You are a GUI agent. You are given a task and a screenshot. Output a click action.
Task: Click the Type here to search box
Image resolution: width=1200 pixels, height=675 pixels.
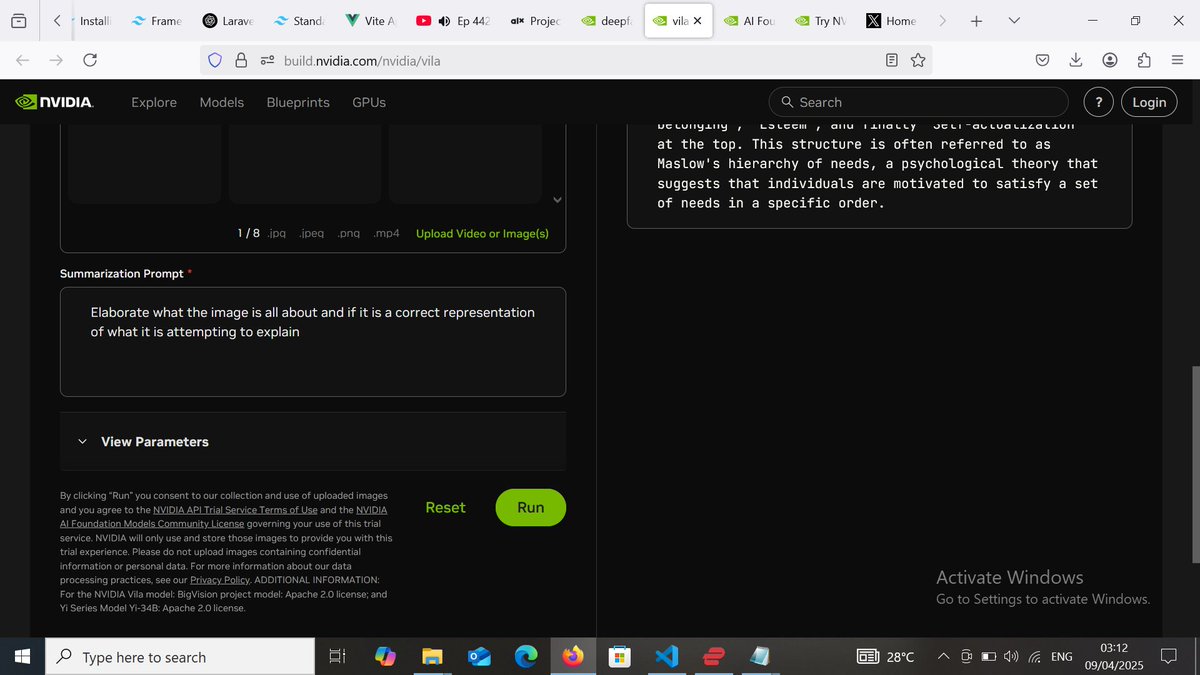click(180, 657)
